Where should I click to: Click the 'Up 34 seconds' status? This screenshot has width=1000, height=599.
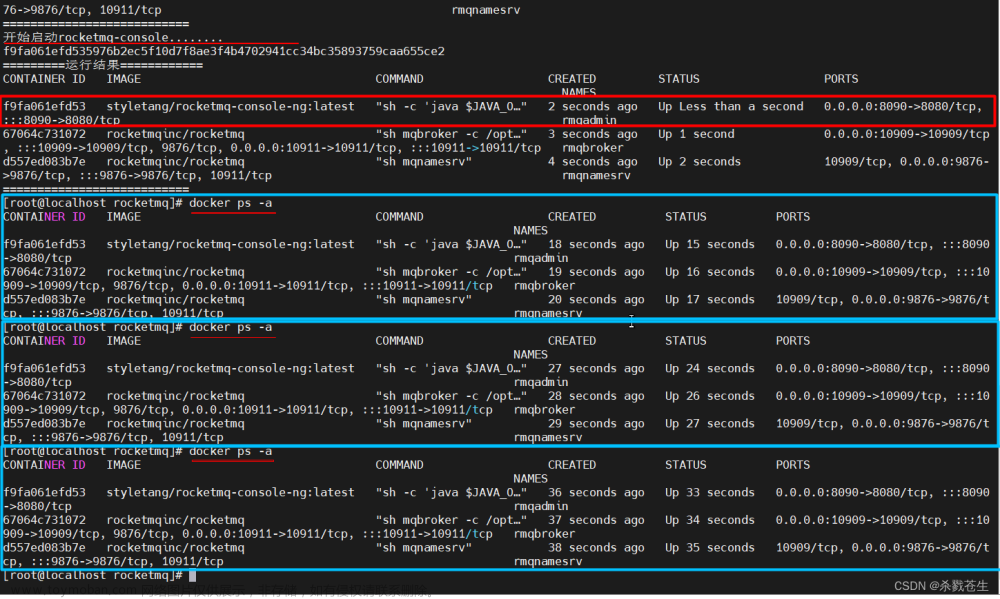tap(710, 520)
